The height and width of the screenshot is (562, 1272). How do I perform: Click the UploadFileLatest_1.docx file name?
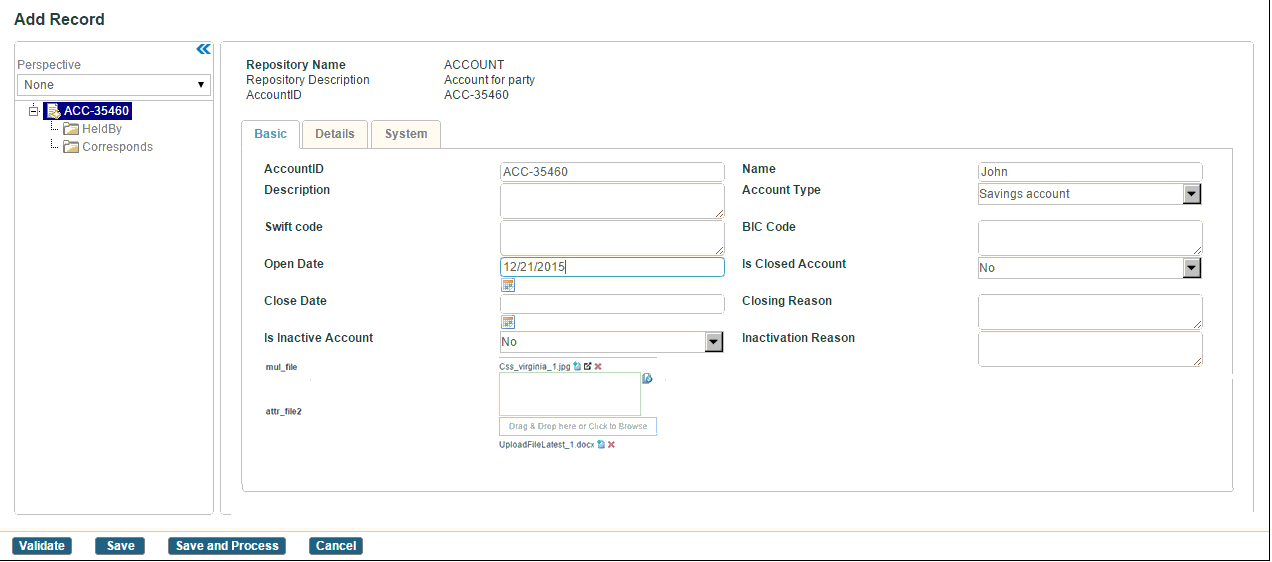coord(547,444)
